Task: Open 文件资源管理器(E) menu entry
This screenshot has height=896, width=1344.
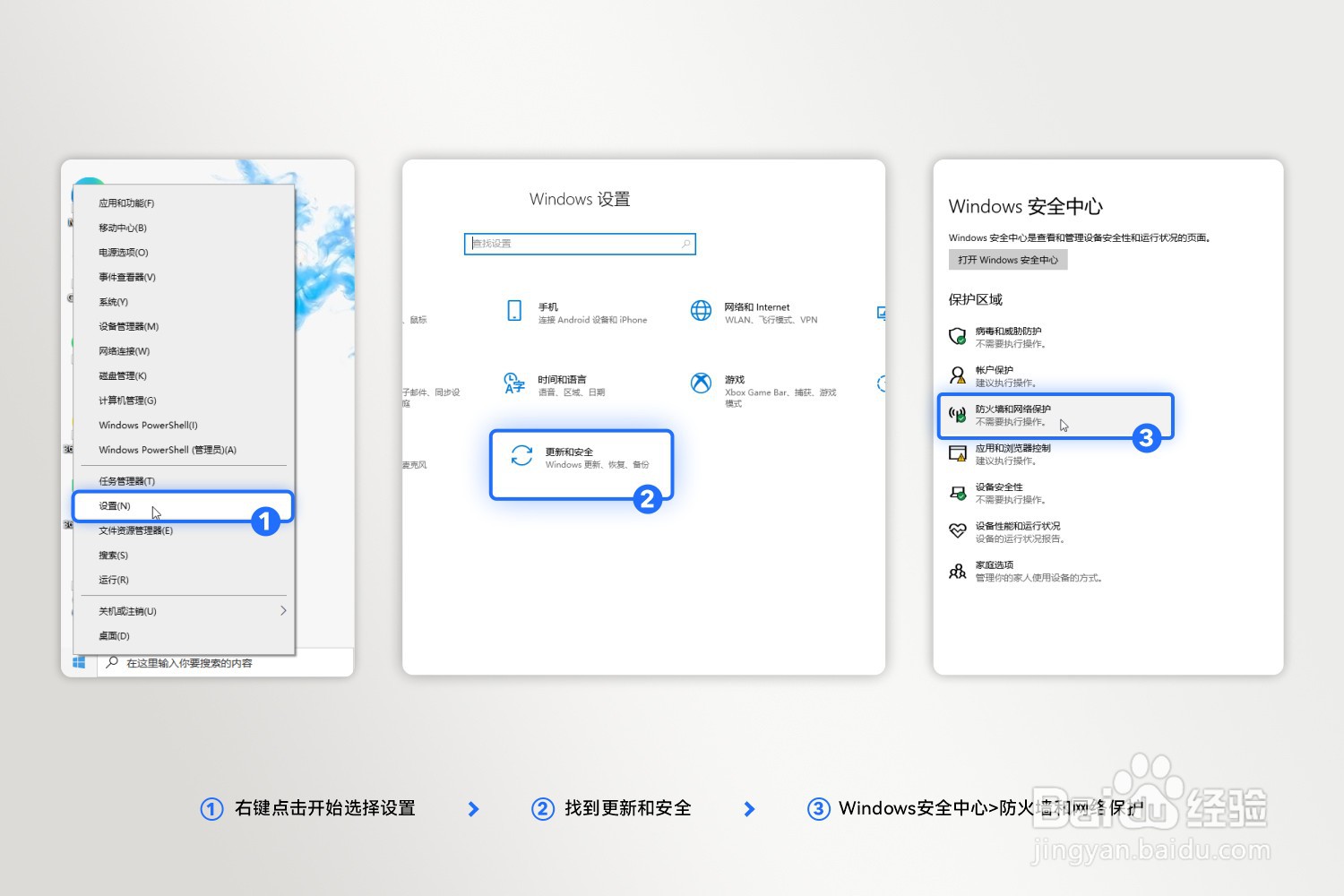Action: point(136,530)
